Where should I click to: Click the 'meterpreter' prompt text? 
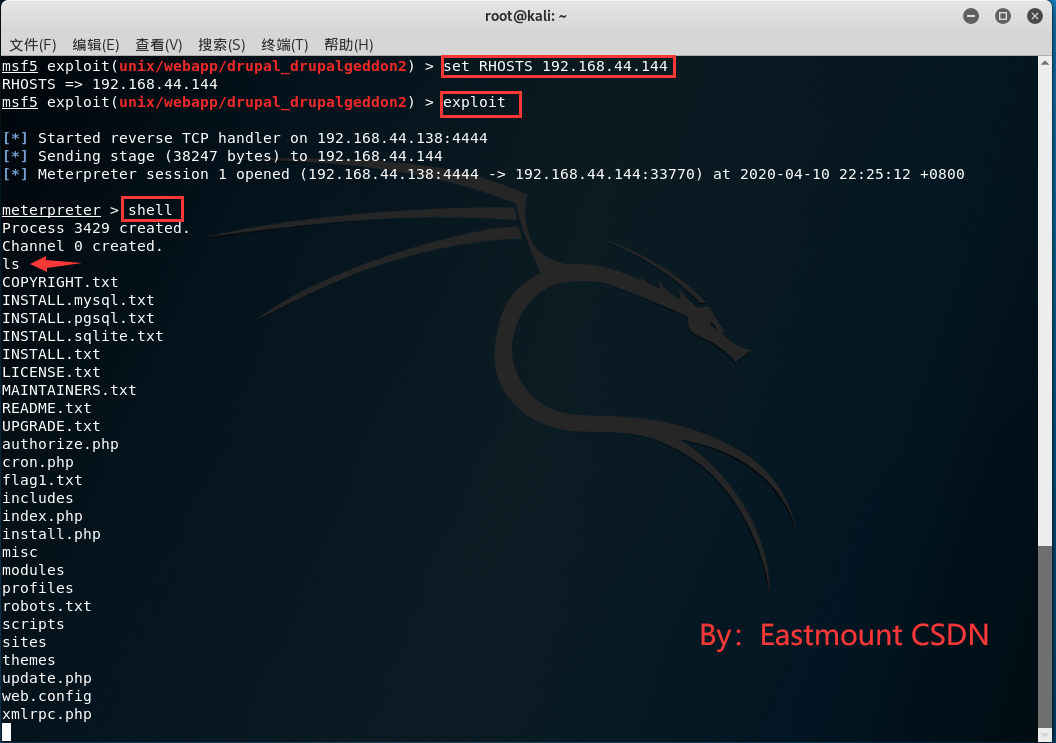click(x=51, y=210)
